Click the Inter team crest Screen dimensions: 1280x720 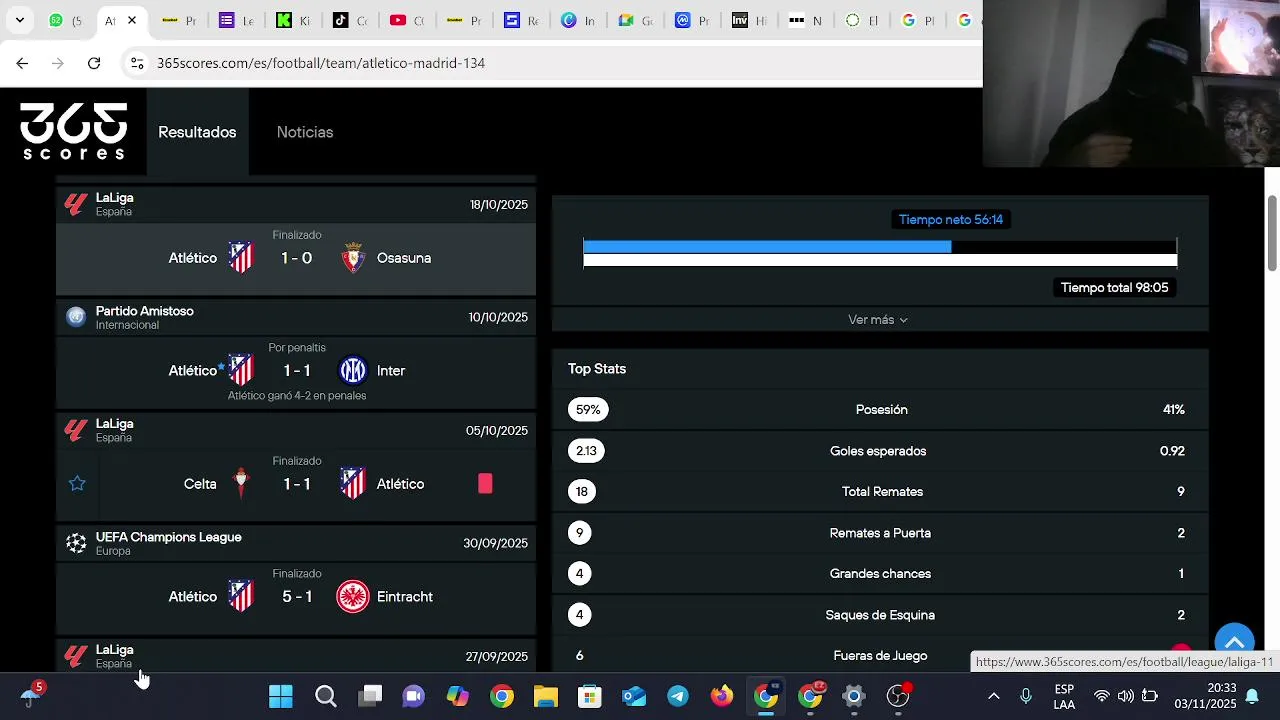(x=353, y=371)
